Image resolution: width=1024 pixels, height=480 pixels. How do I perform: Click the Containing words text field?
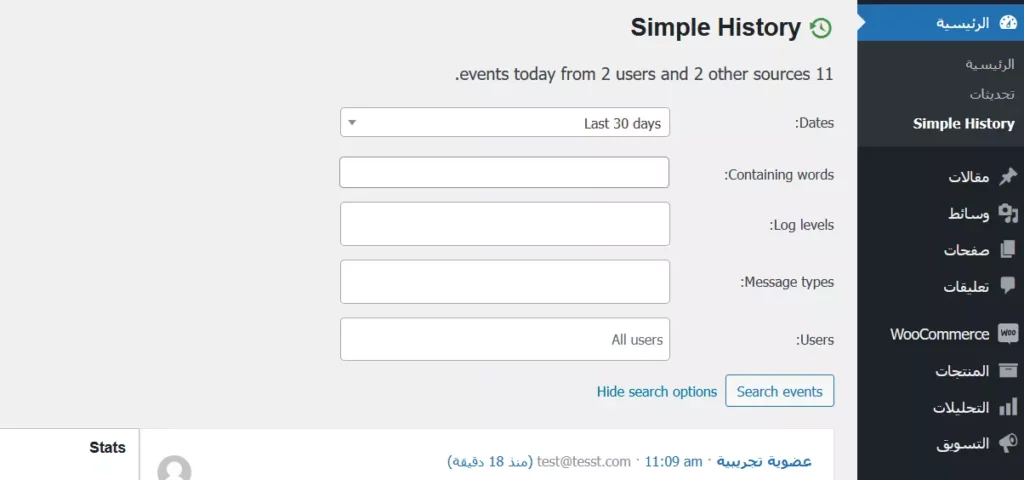pyautogui.click(x=504, y=172)
